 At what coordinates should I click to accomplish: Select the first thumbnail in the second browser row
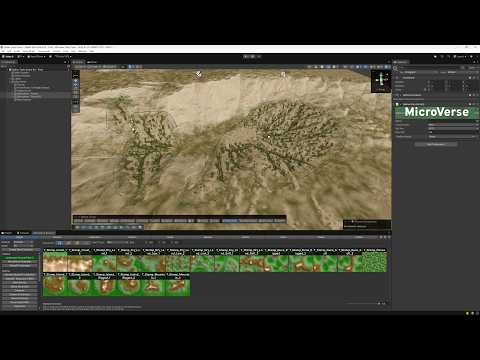click(x=55, y=284)
